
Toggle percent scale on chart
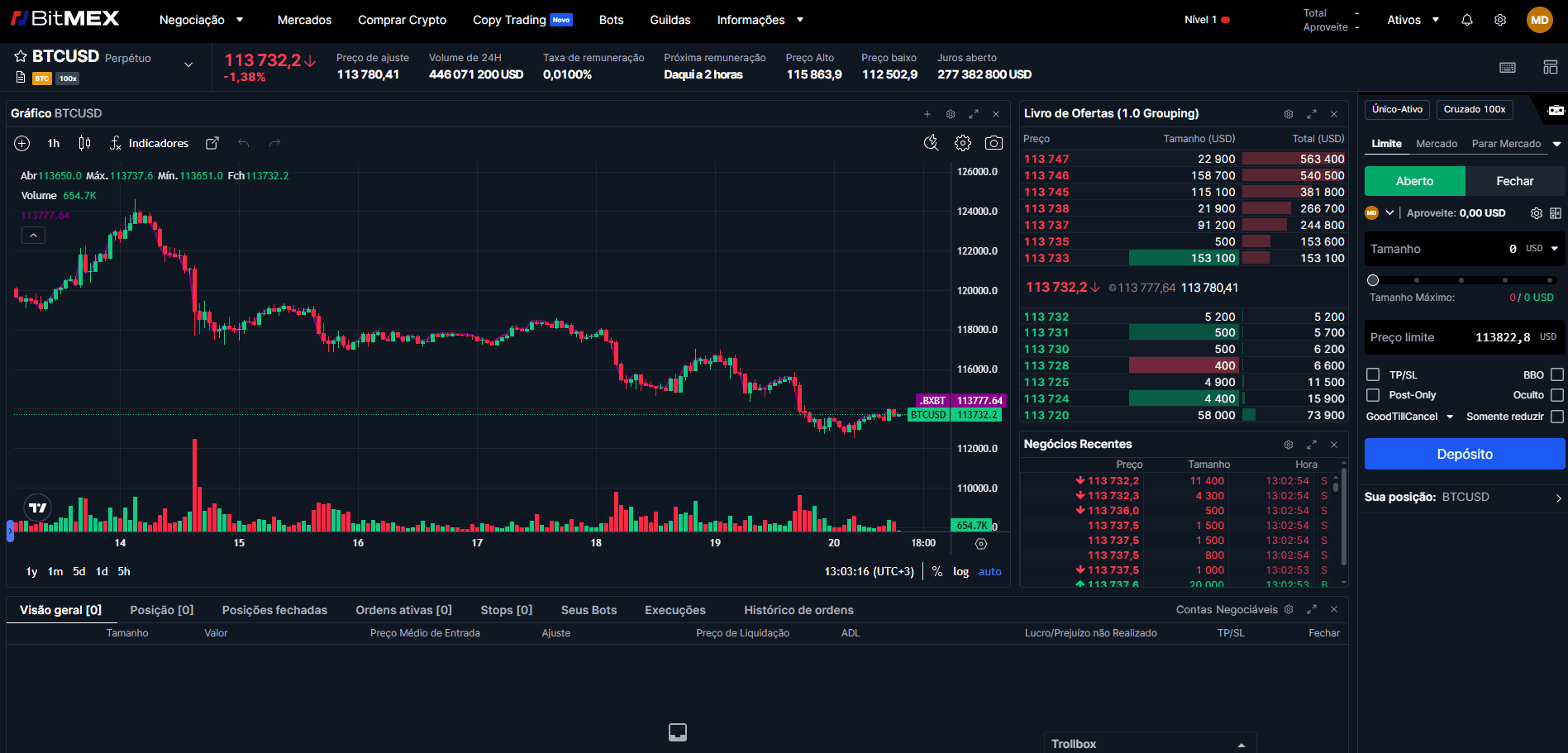click(937, 571)
